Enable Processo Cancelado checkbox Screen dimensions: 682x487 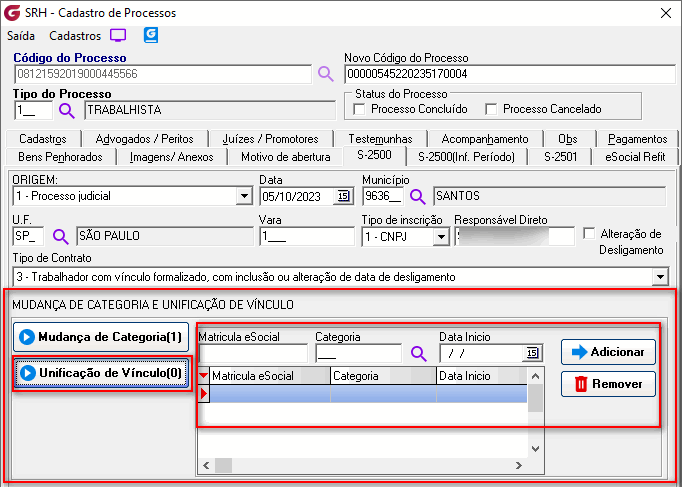pyautogui.click(x=491, y=109)
